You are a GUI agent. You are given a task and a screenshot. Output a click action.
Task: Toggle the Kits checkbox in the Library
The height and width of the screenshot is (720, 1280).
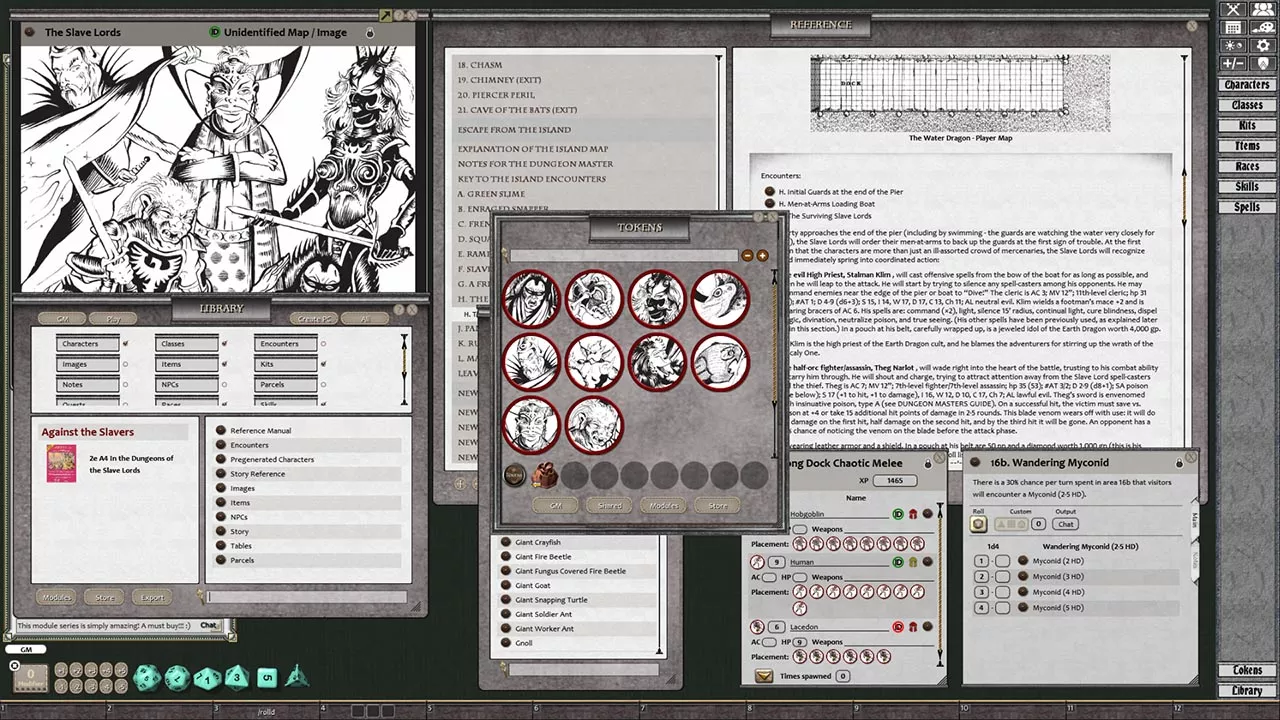point(323,364)
